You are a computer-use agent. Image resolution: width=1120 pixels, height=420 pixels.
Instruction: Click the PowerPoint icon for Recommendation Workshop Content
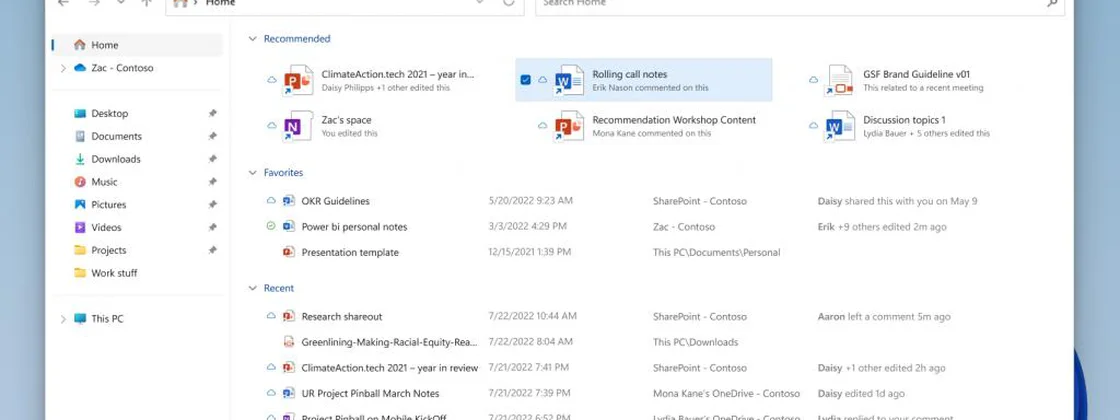[x=568, y=127]
